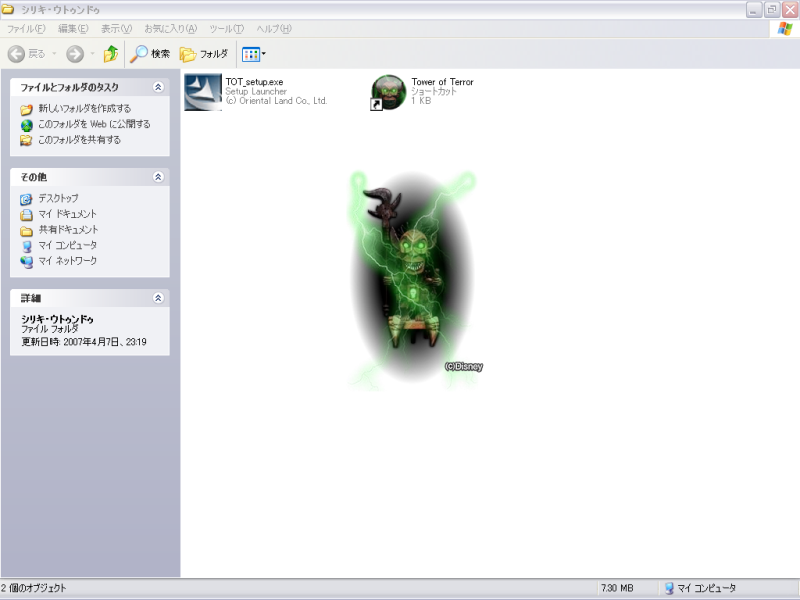Viewport: 800px width, 600px height.
Task: Click the shared documents folder icon
Action: 27,231
